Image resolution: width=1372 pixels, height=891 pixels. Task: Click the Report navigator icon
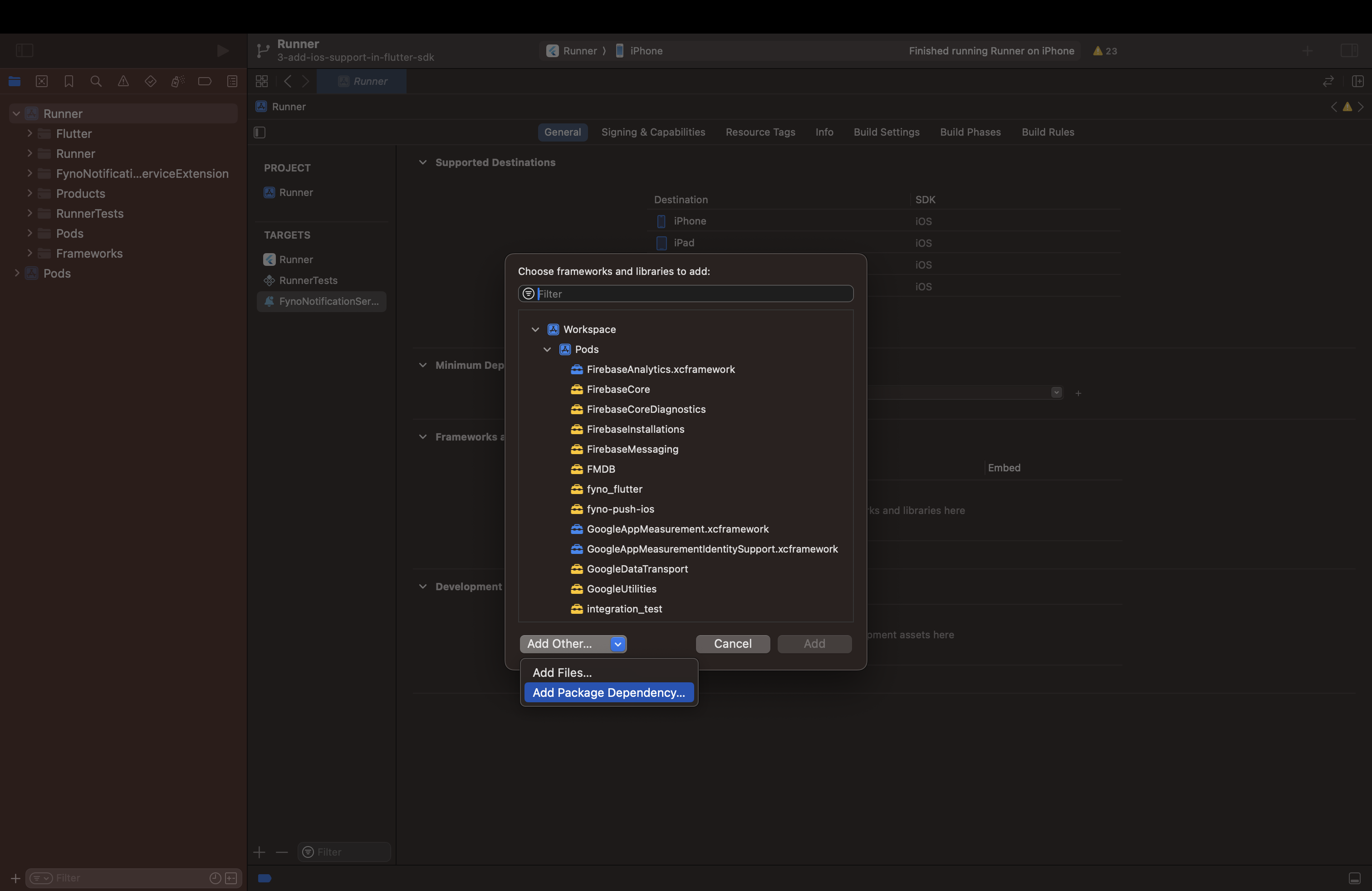(x=232, y=81)
